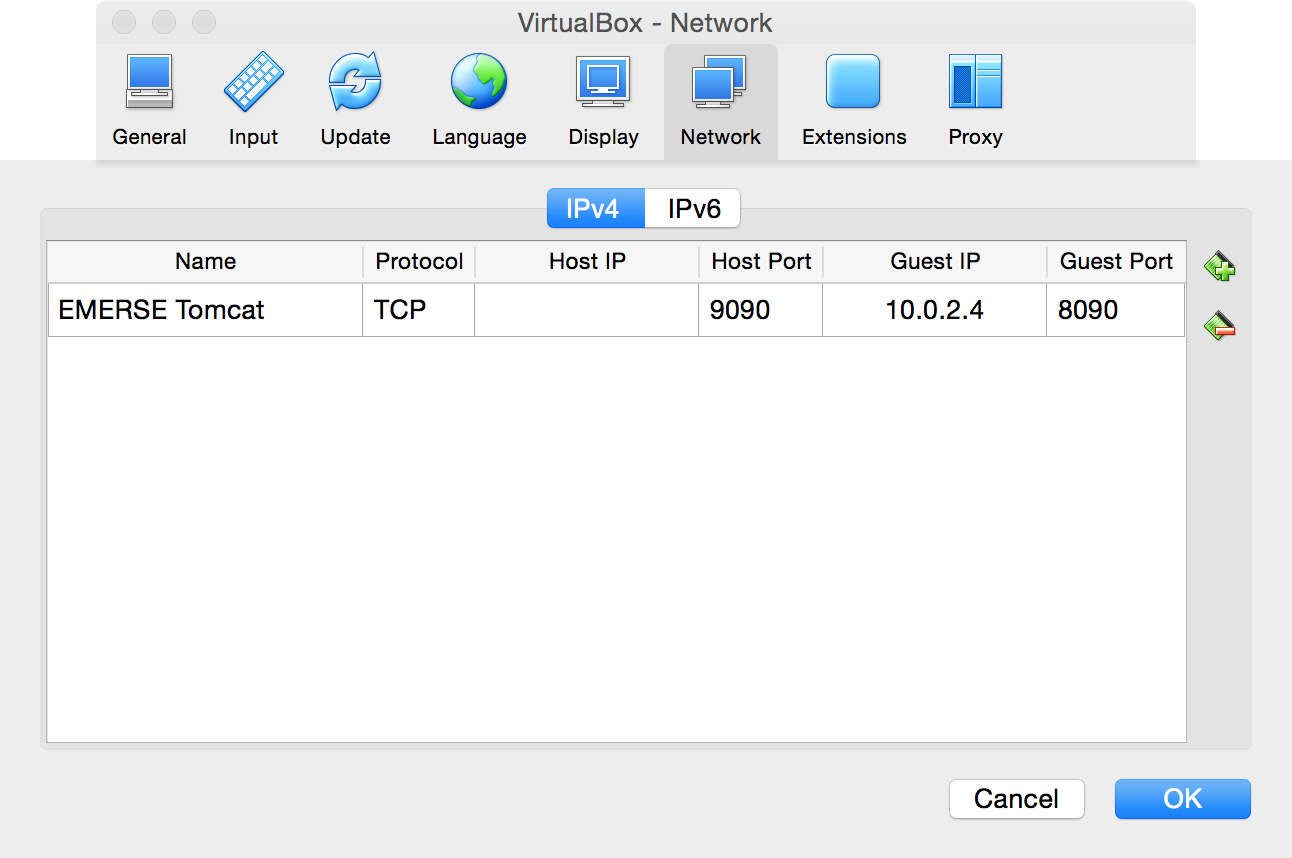Select the TCP protocol cell
Screen dimensions: 1292x858
(x=419, y=310)
